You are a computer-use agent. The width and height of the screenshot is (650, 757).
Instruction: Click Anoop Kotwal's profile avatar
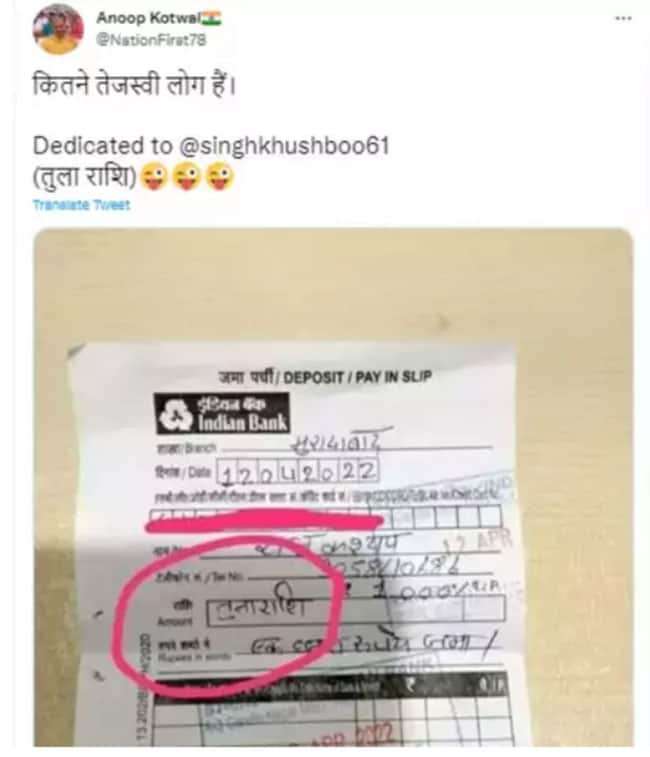58,29
